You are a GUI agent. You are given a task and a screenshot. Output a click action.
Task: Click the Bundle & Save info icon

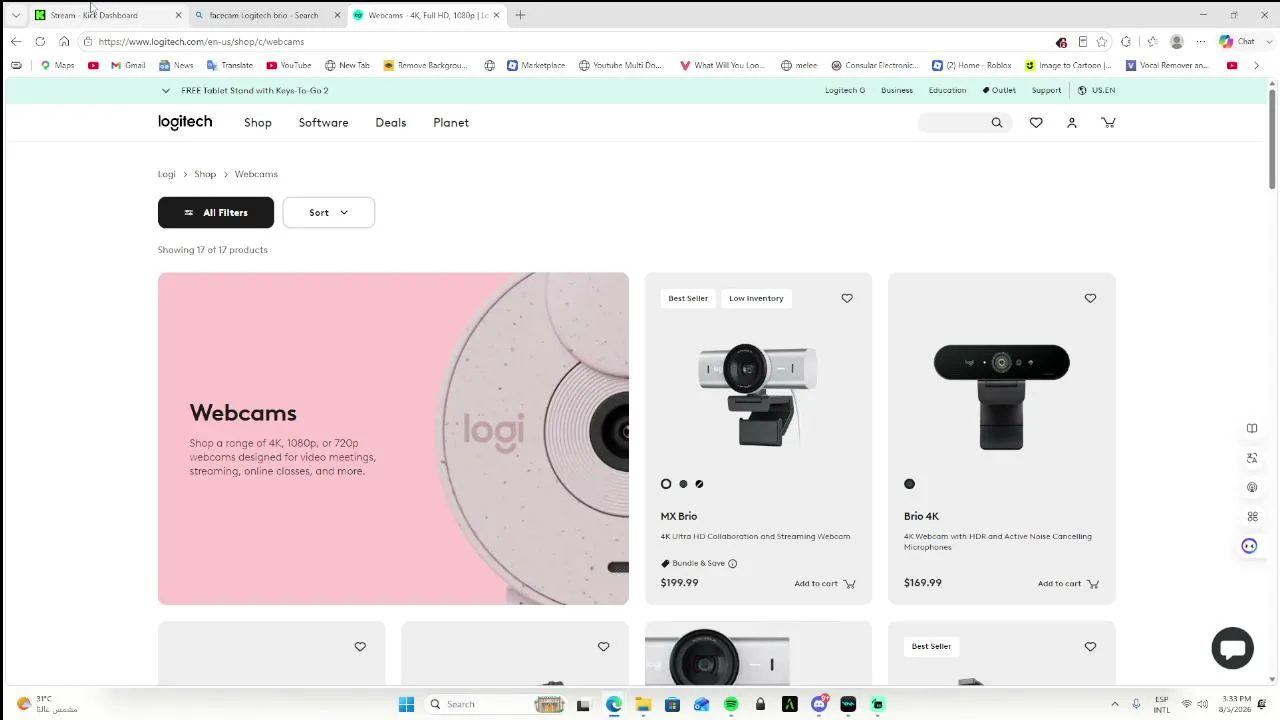(732, 563)
